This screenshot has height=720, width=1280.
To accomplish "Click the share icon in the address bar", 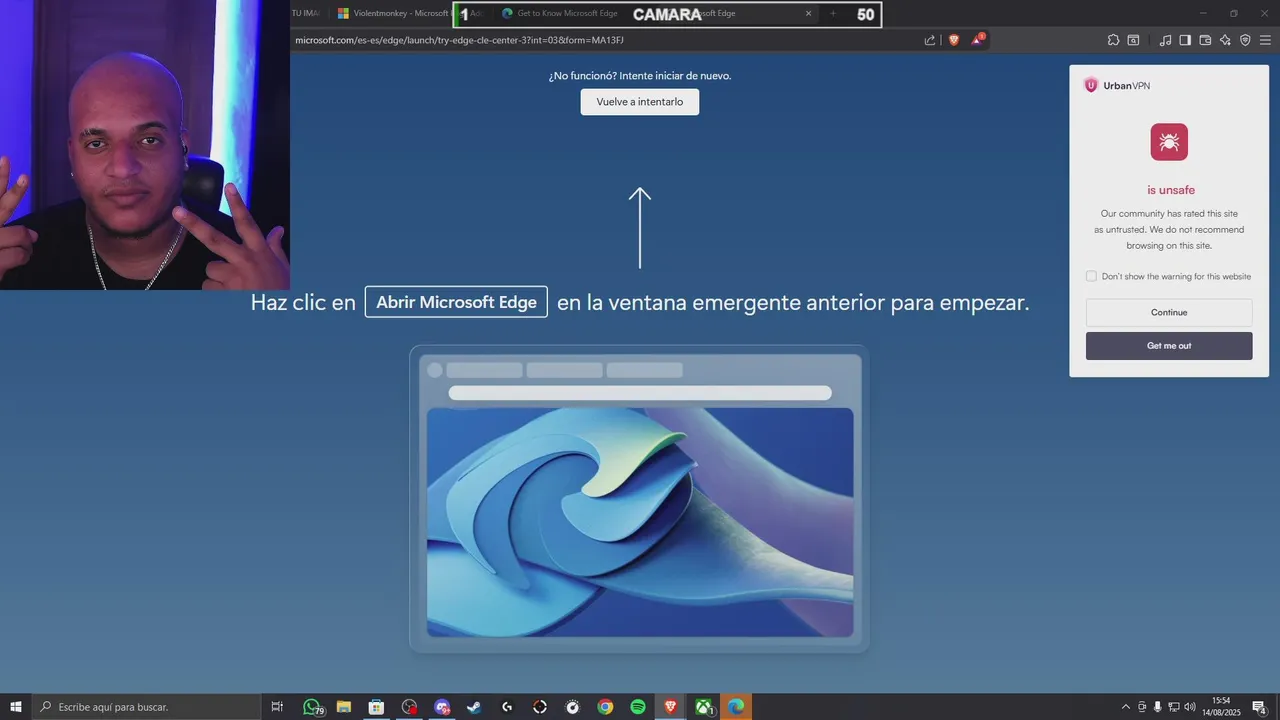I will [930, 40].
